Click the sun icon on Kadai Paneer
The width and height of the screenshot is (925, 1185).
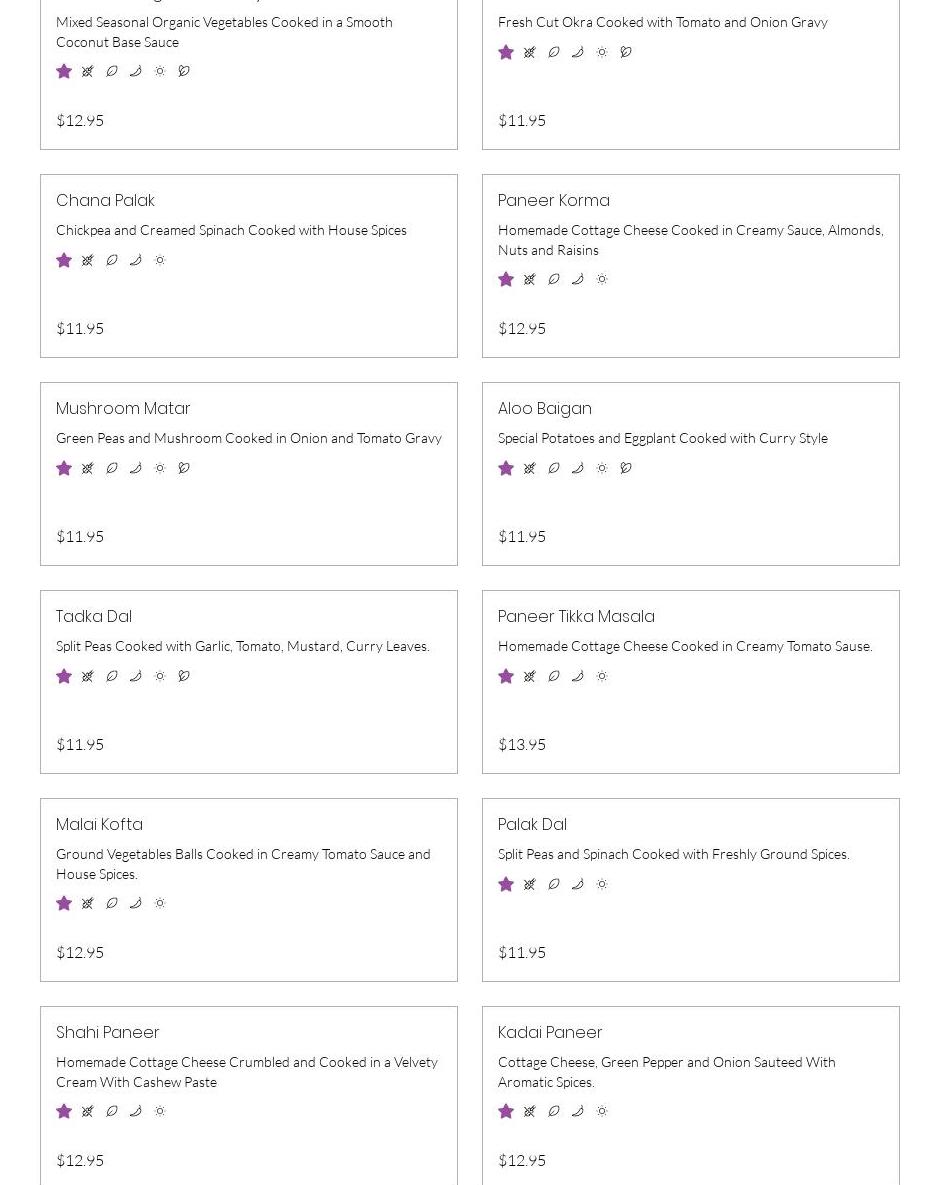click(602, 1111)
